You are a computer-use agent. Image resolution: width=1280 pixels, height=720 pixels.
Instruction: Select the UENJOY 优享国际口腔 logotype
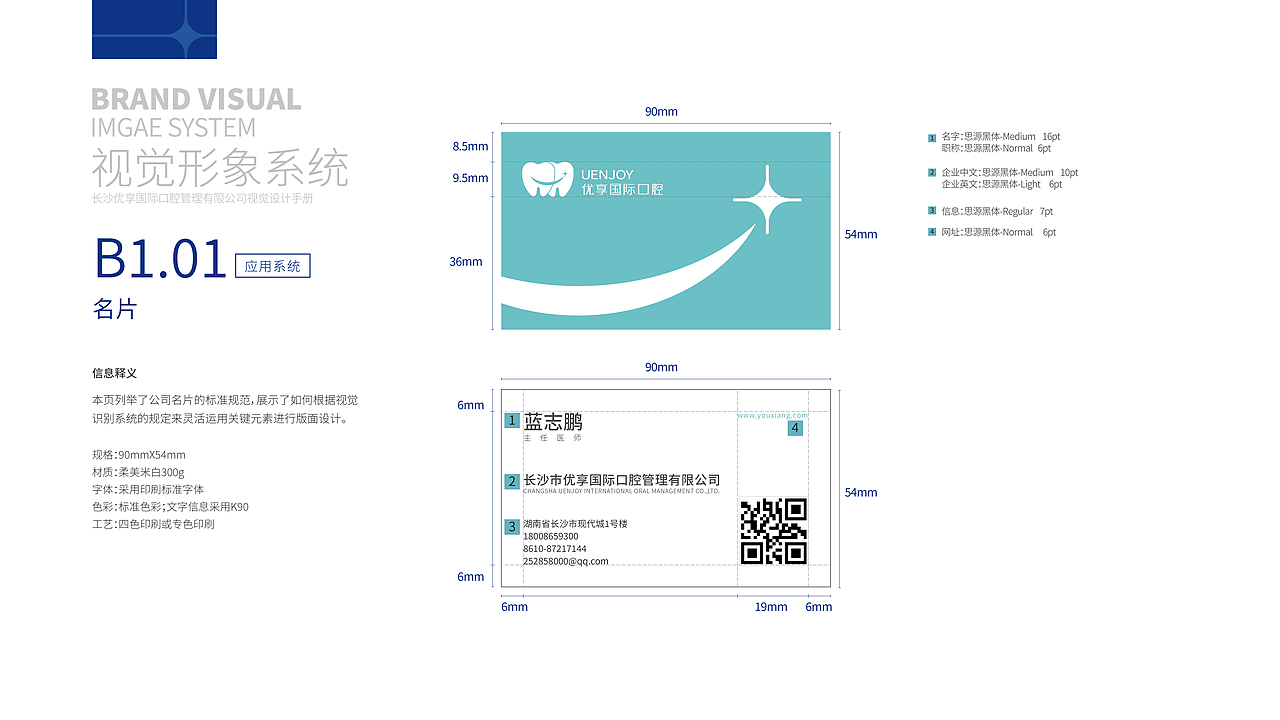click(x=625, y=181)
